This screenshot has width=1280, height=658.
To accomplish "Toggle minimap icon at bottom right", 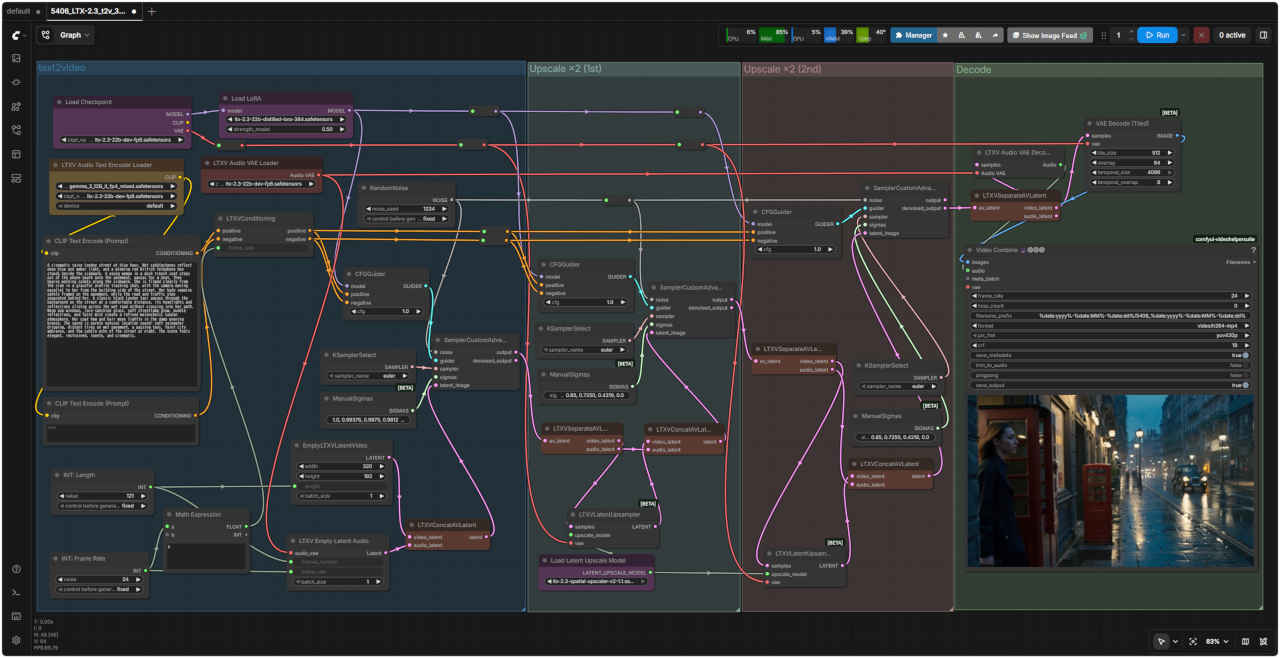I will [1245, 641].
